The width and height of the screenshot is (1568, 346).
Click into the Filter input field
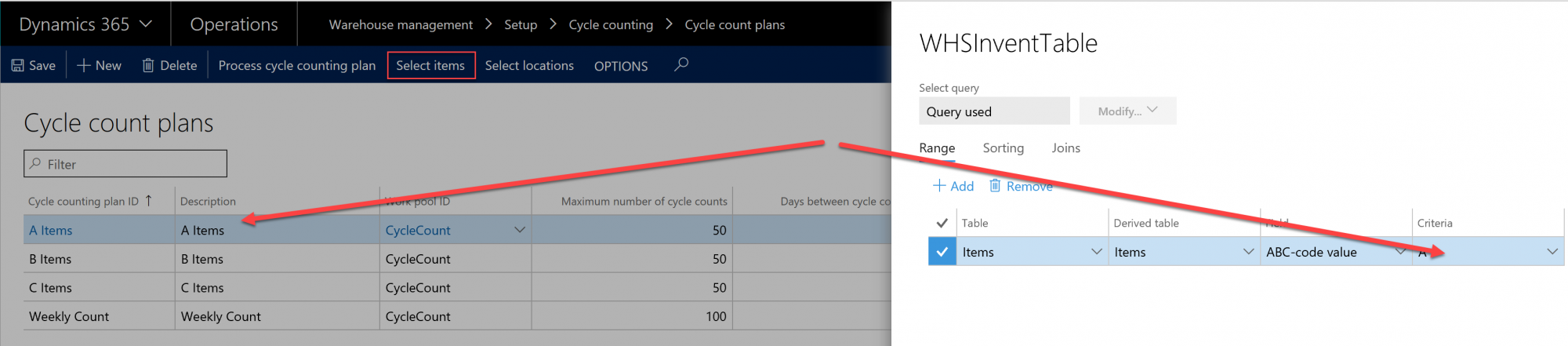click(125, 164)
